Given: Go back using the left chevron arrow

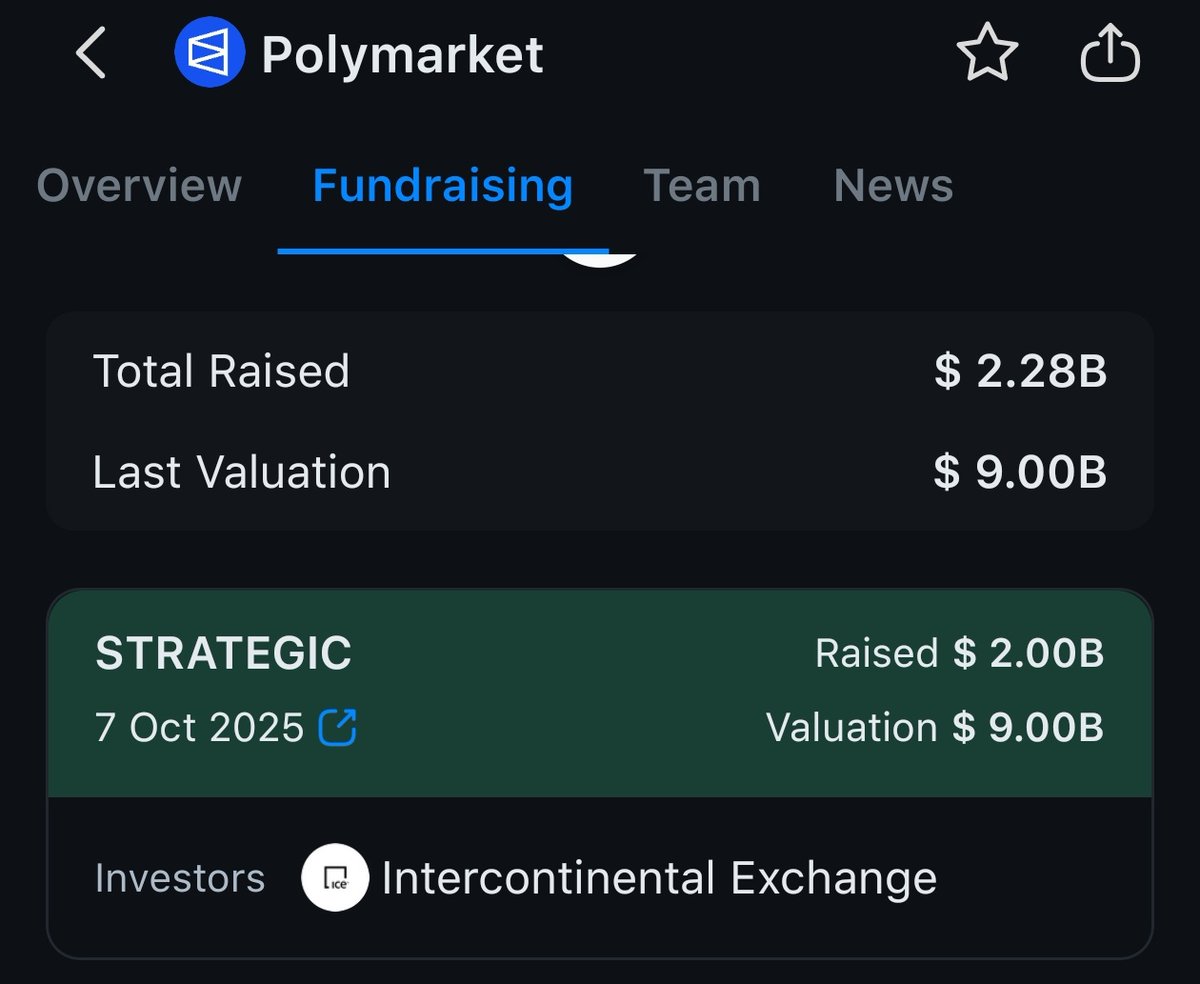Looking at the screenshot, I should [x=91, y=53].
